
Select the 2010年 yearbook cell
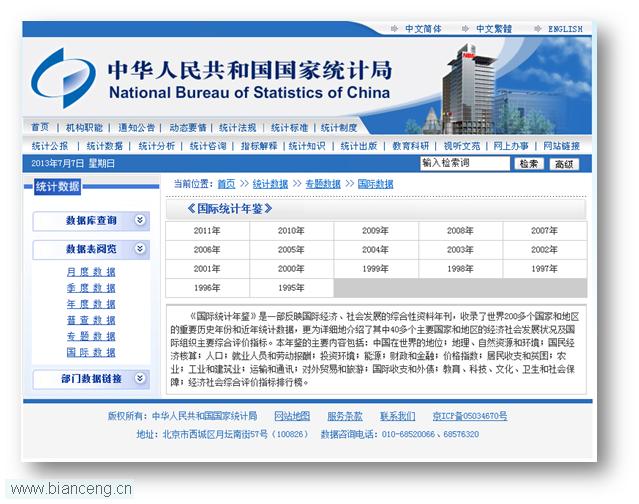pos(291,231)
